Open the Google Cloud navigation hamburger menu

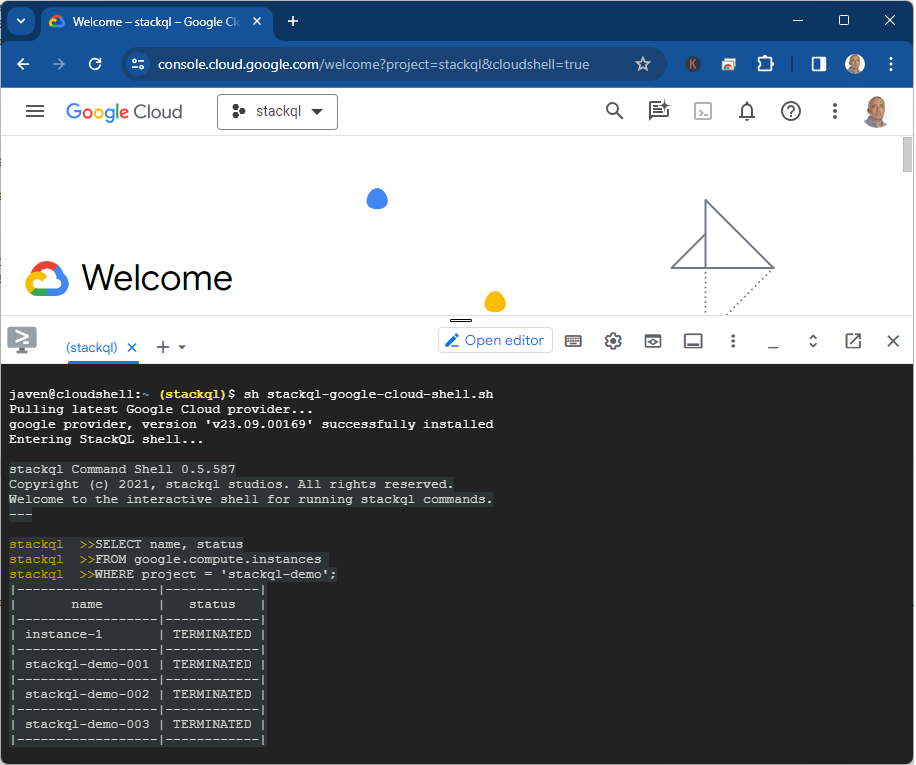click(35, 111)
